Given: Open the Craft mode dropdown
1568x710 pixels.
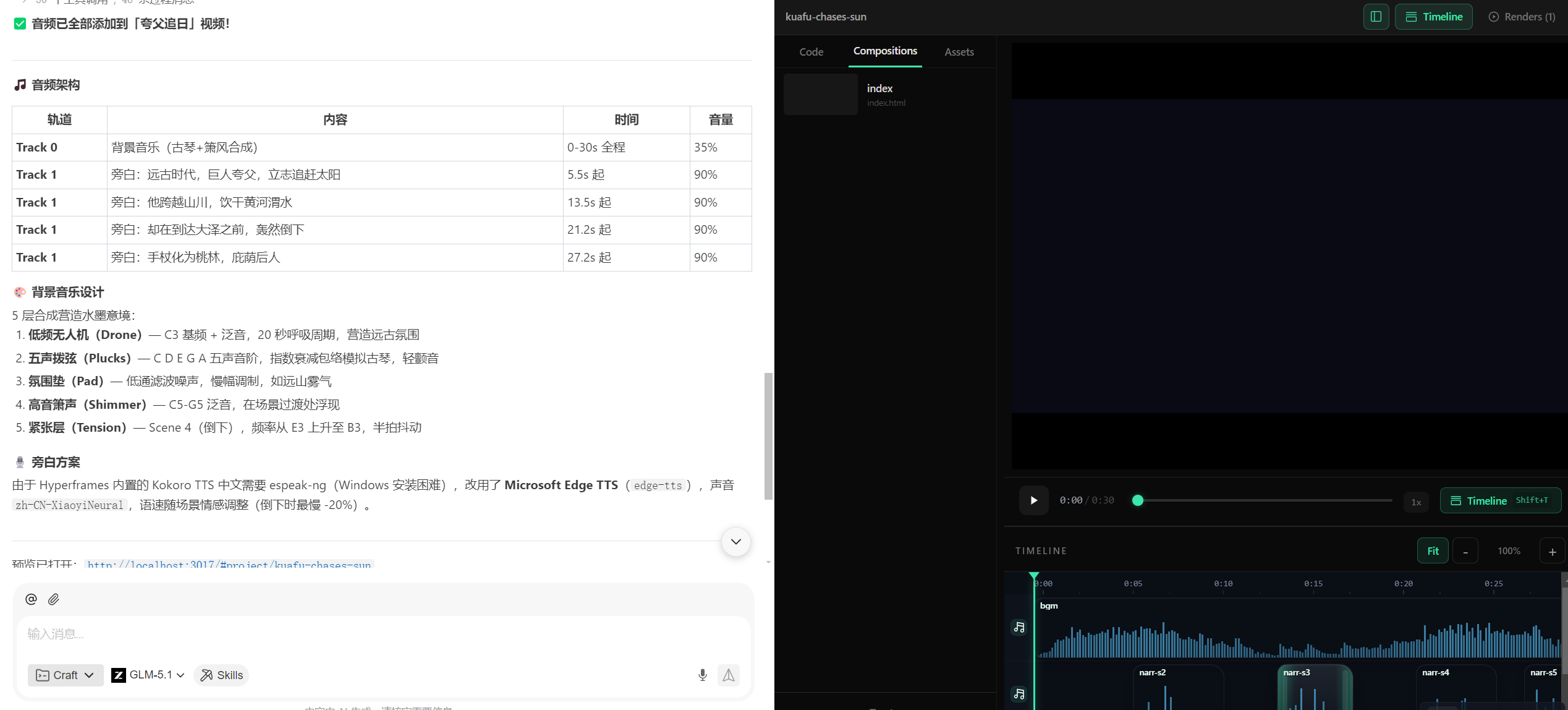Looking at the screenshot, I should 65,675.
